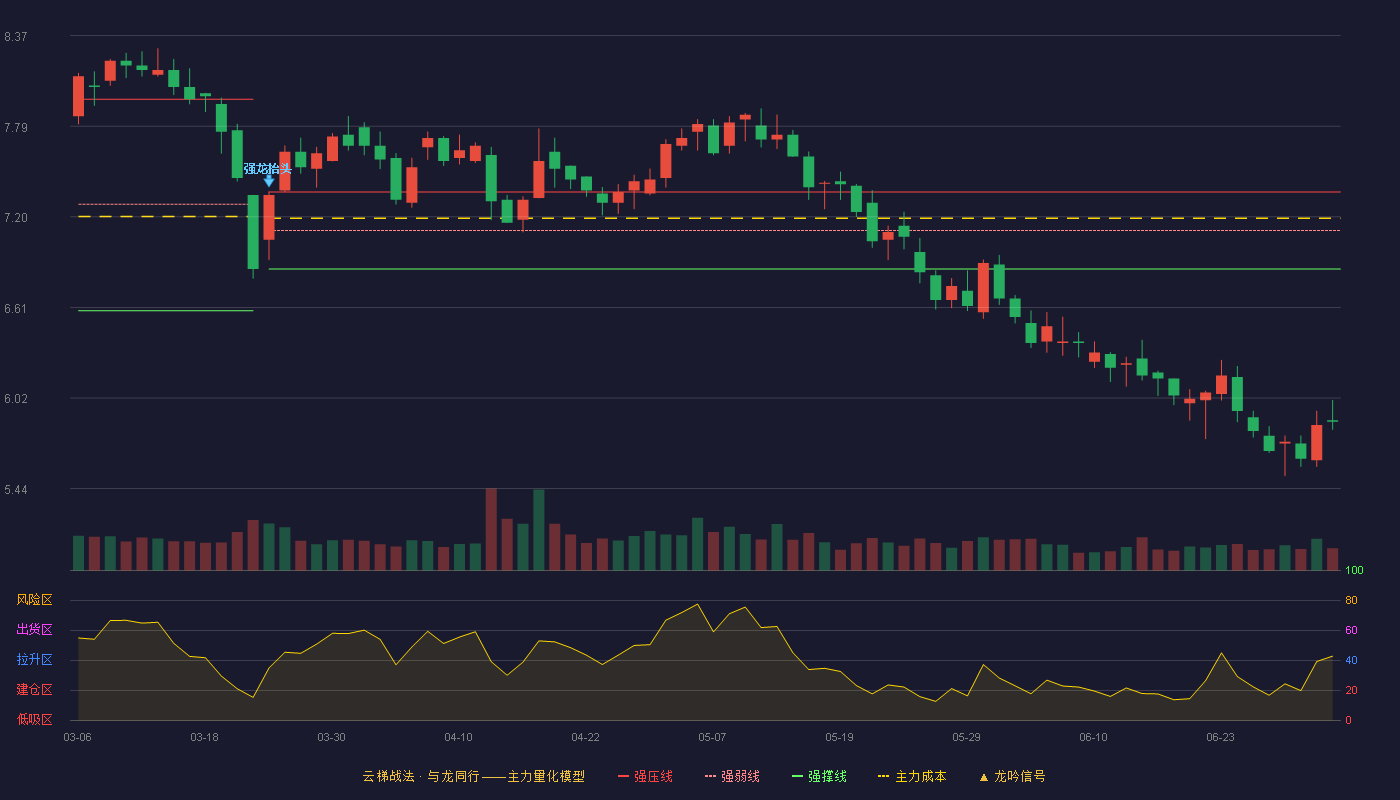Click the 云梯战法 · 与龙同行 title text

420,776
